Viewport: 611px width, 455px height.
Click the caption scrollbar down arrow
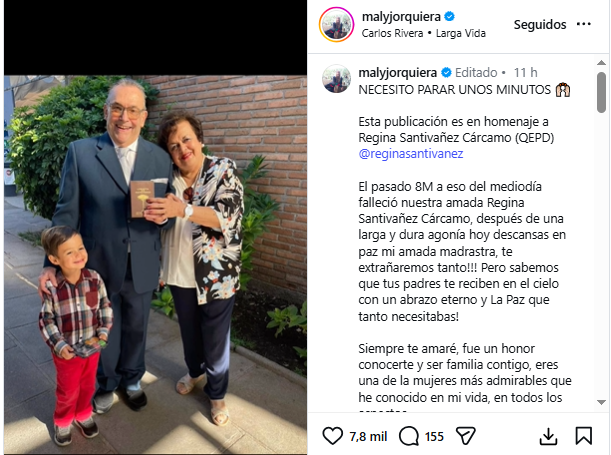(x=601, y=402)
